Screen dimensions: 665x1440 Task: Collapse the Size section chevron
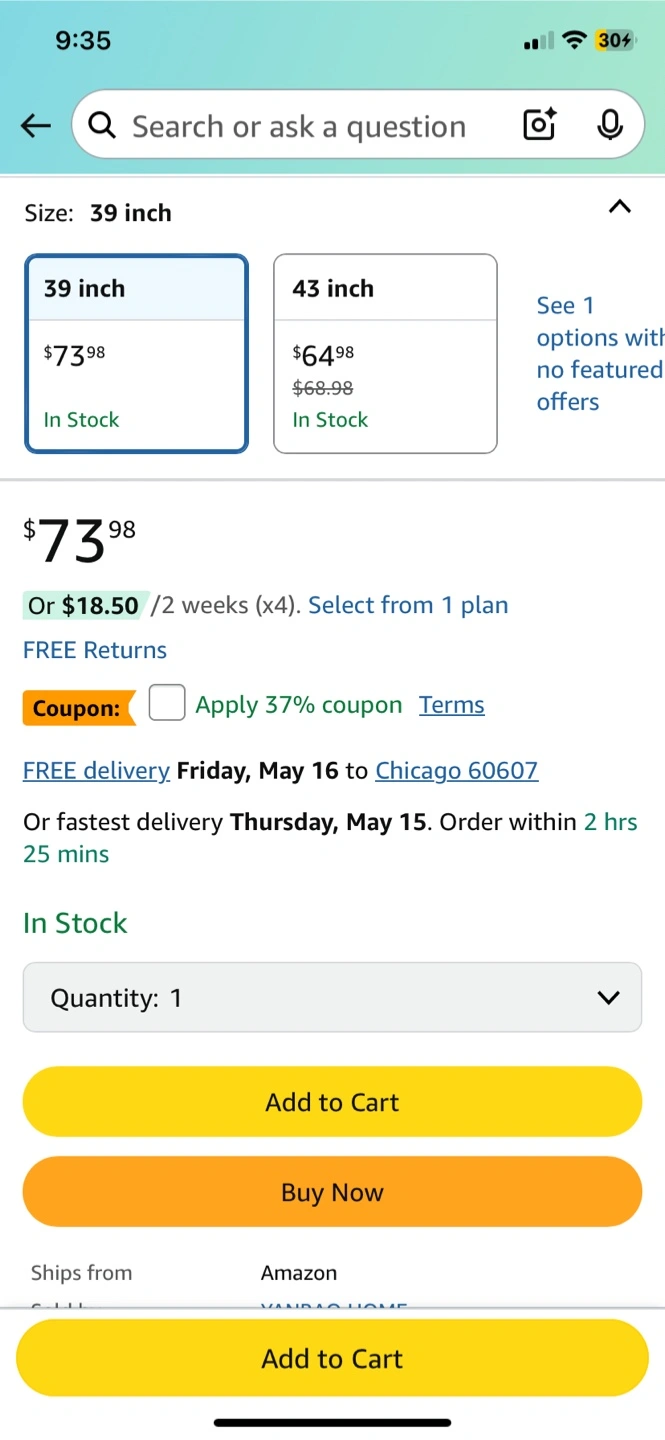click(620, 207)
